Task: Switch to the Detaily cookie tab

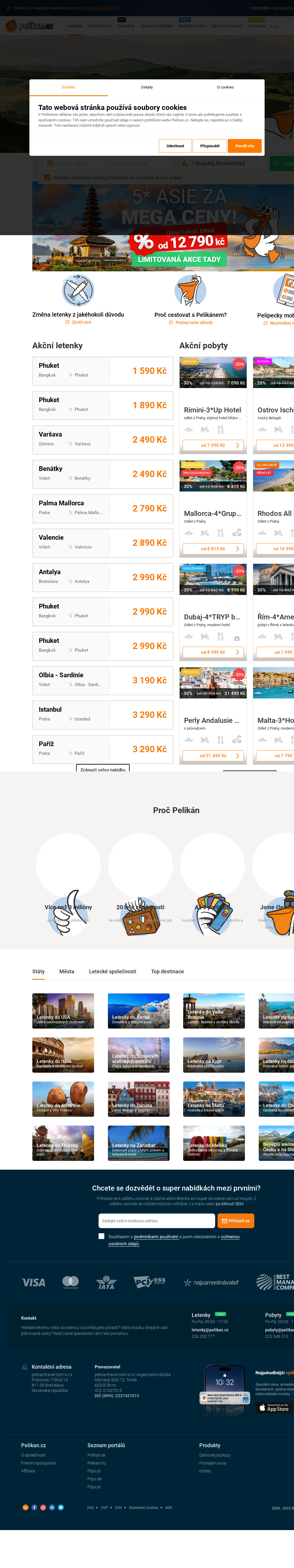Action: click(147, 87)
